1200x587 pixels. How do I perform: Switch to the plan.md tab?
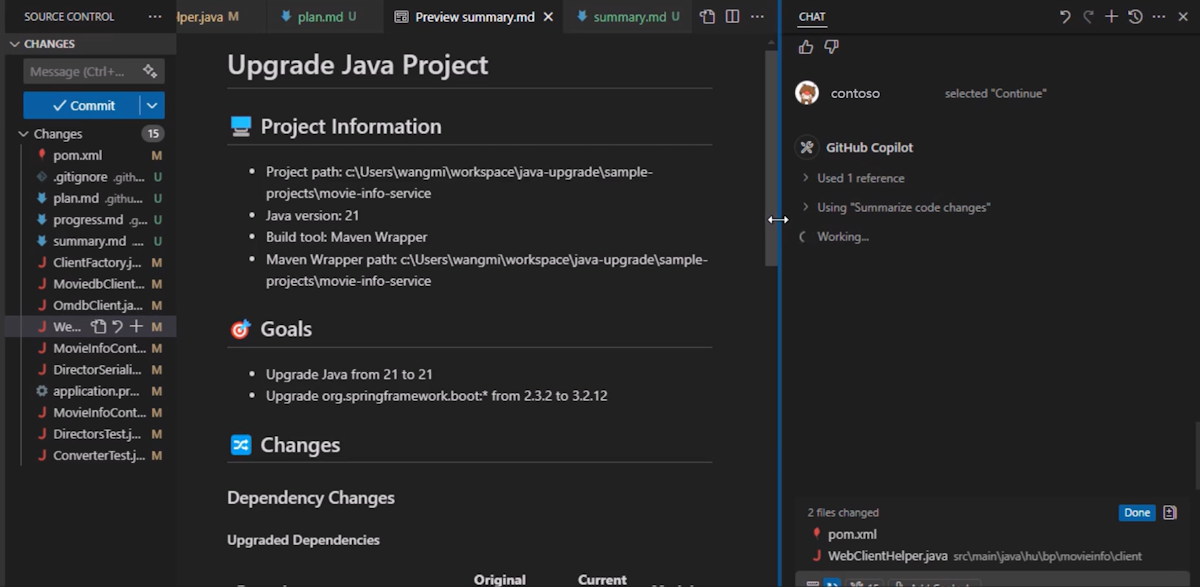(x=320, y=17)
